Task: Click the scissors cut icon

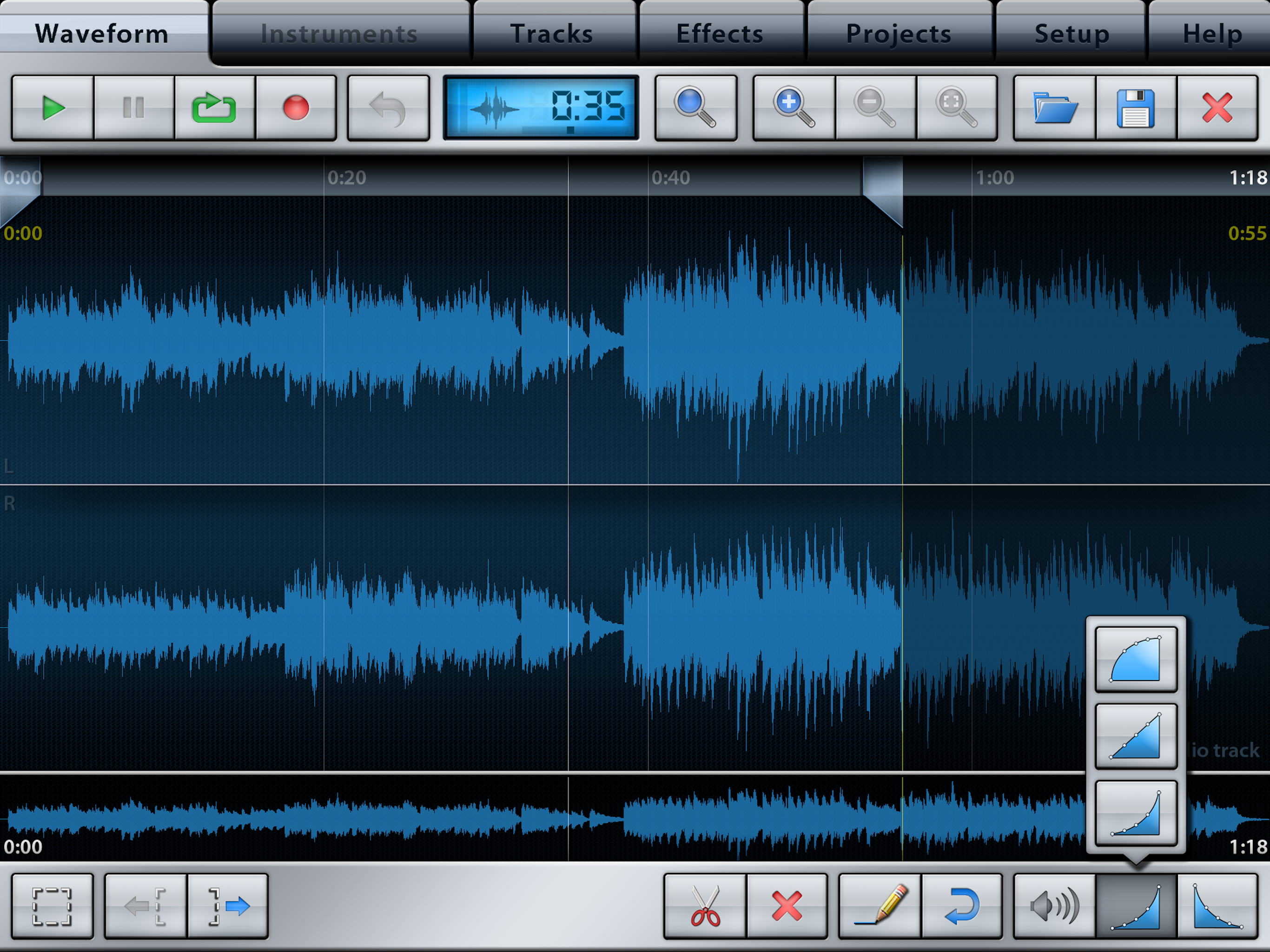Action: (x=705, y=906)
